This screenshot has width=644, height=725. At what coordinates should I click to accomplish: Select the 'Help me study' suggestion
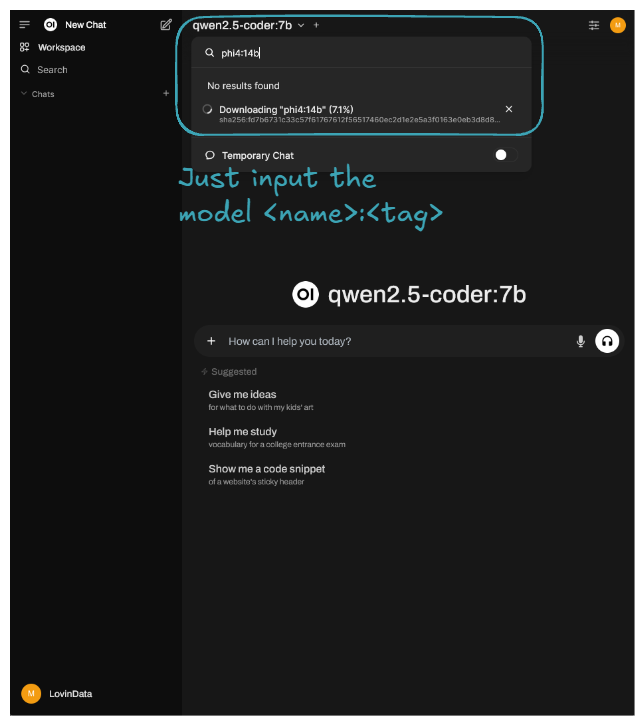243,432
